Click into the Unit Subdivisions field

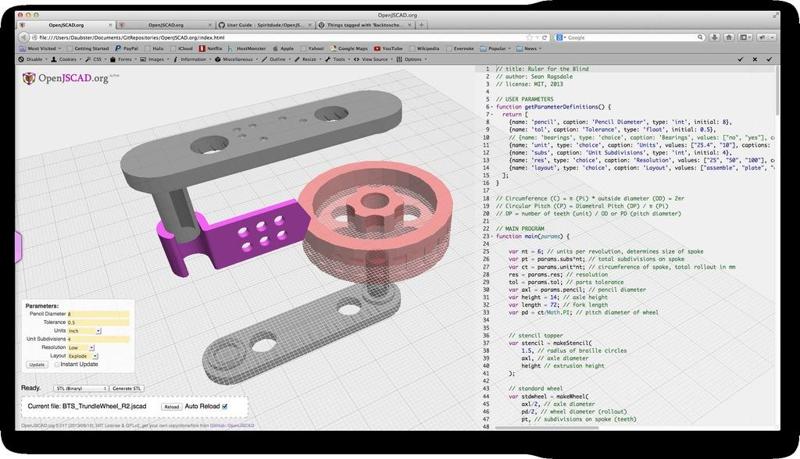[x=98, y=339]
